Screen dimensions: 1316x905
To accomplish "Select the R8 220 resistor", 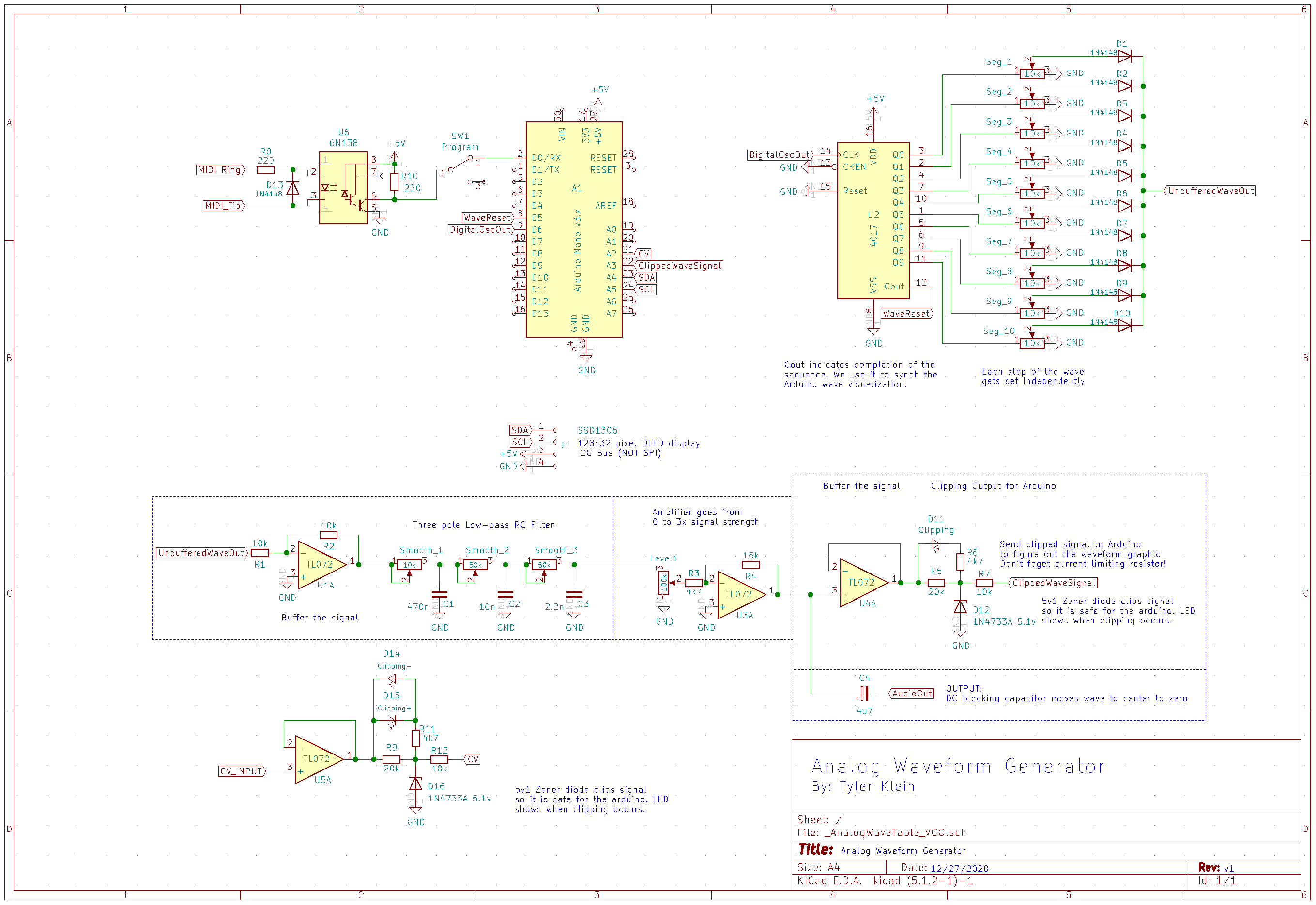I will pyautogui.click(x=265, y=170).
